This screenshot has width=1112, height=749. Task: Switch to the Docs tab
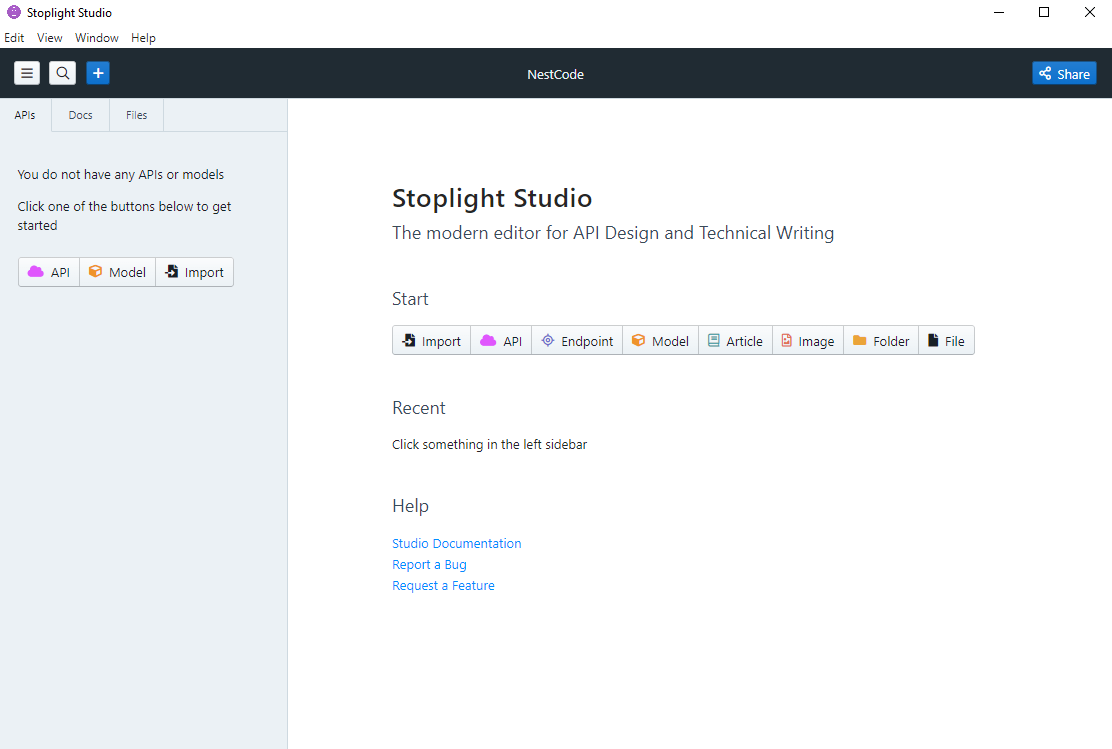[x=80, y=115]
